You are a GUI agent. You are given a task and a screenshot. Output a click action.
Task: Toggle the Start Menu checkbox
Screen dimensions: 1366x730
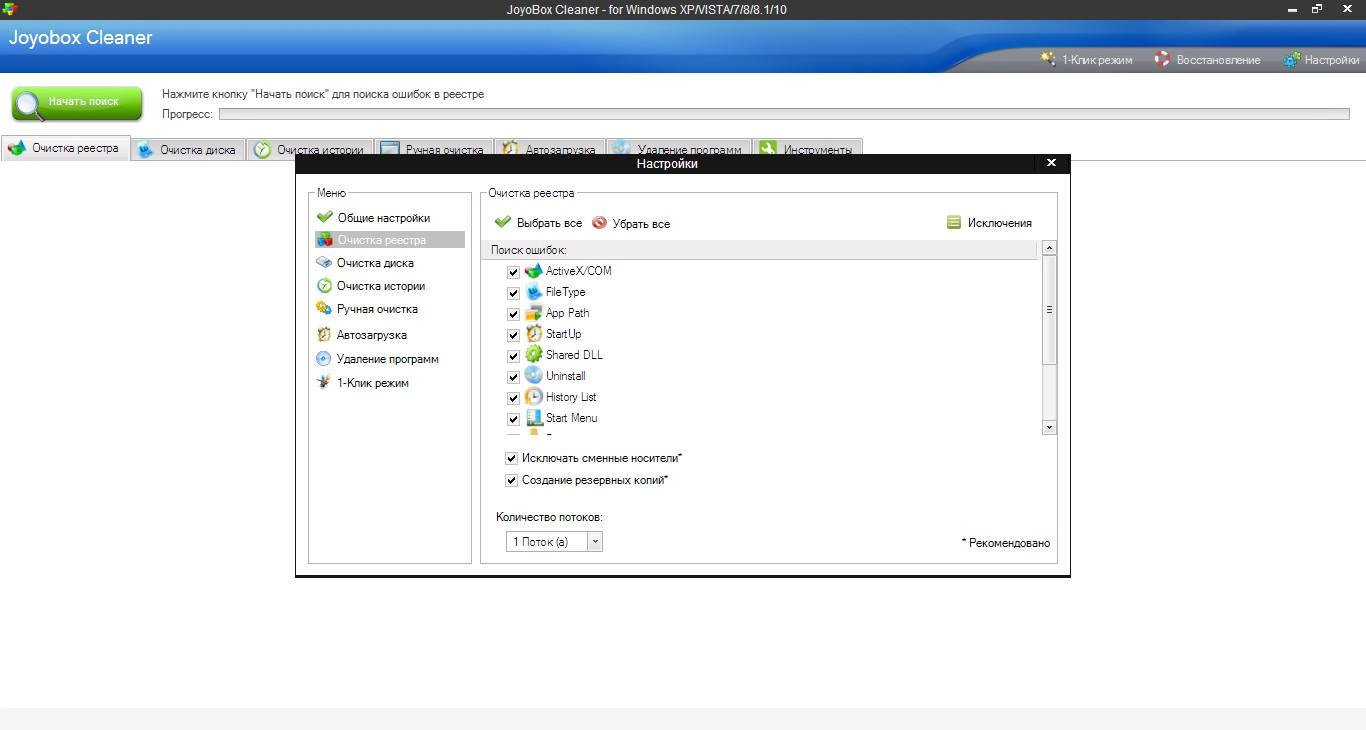click(513, 419)
